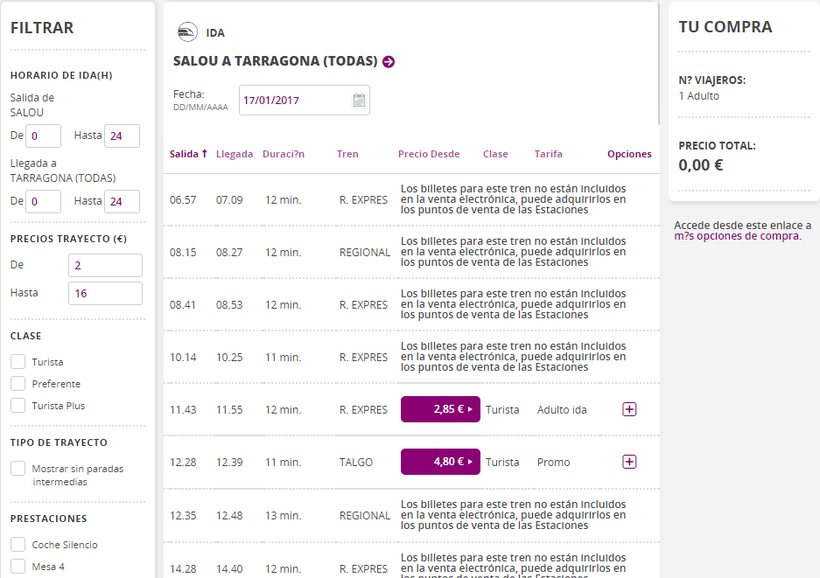Image resolution: width=820 pixels, height=578 pixels.
Task: Expand options for the 11.43 R. EXPRES train
Action: click(629, 409)
